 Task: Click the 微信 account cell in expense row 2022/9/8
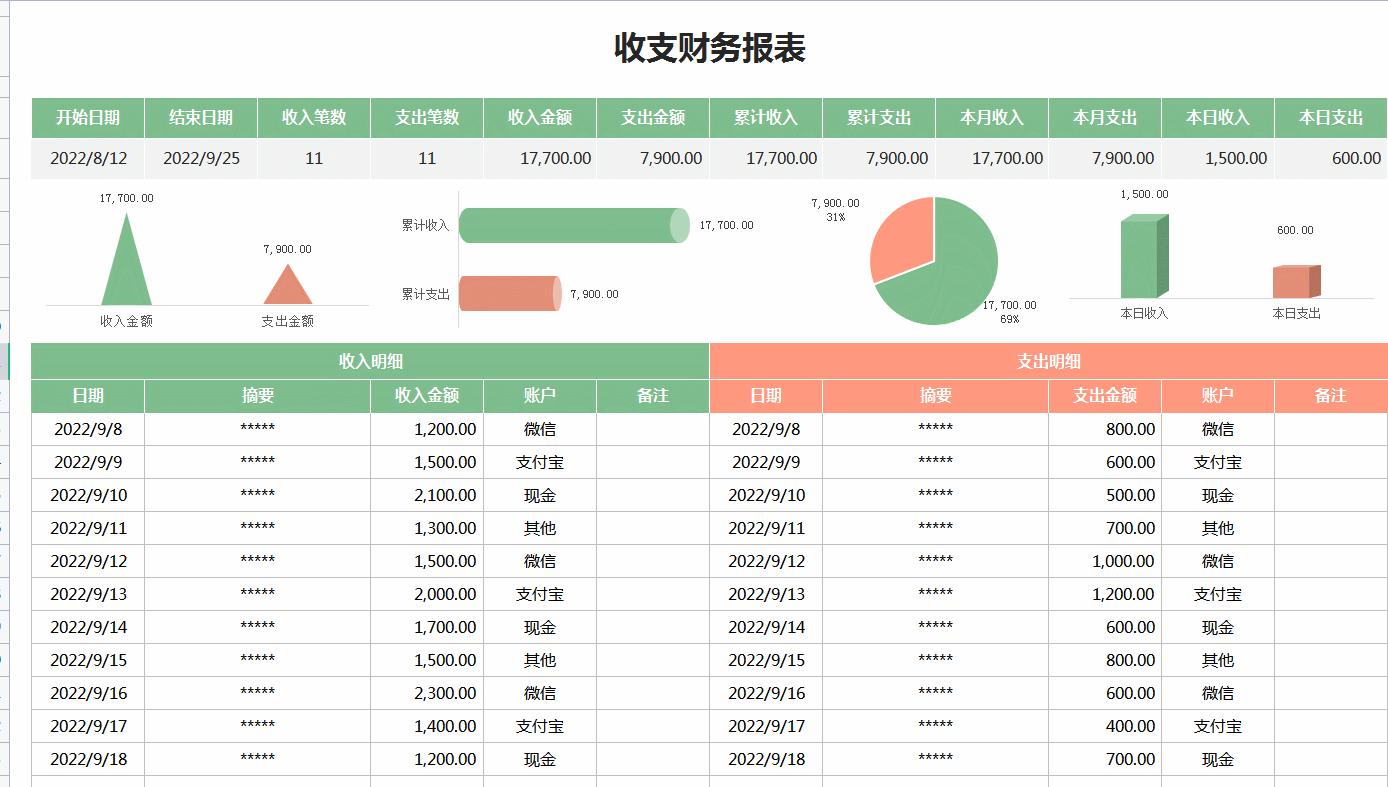(x=1217, y=429)
